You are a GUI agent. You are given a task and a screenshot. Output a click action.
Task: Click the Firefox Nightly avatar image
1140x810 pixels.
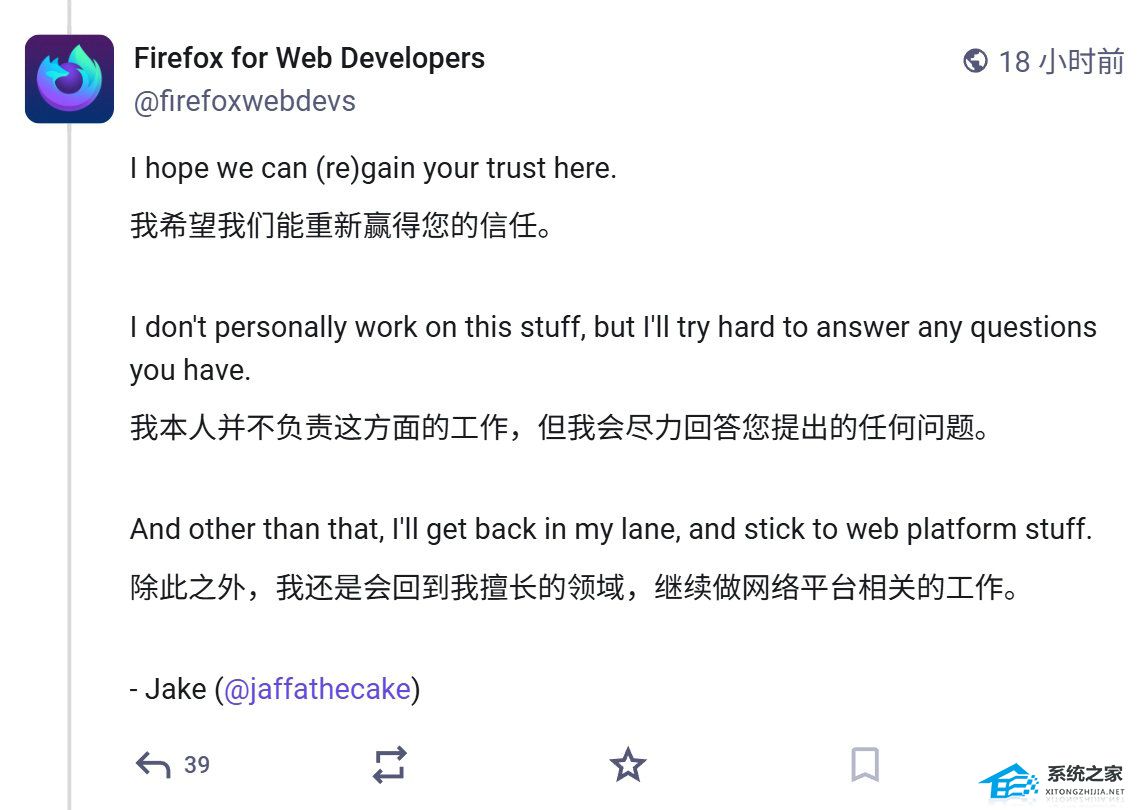69,79
